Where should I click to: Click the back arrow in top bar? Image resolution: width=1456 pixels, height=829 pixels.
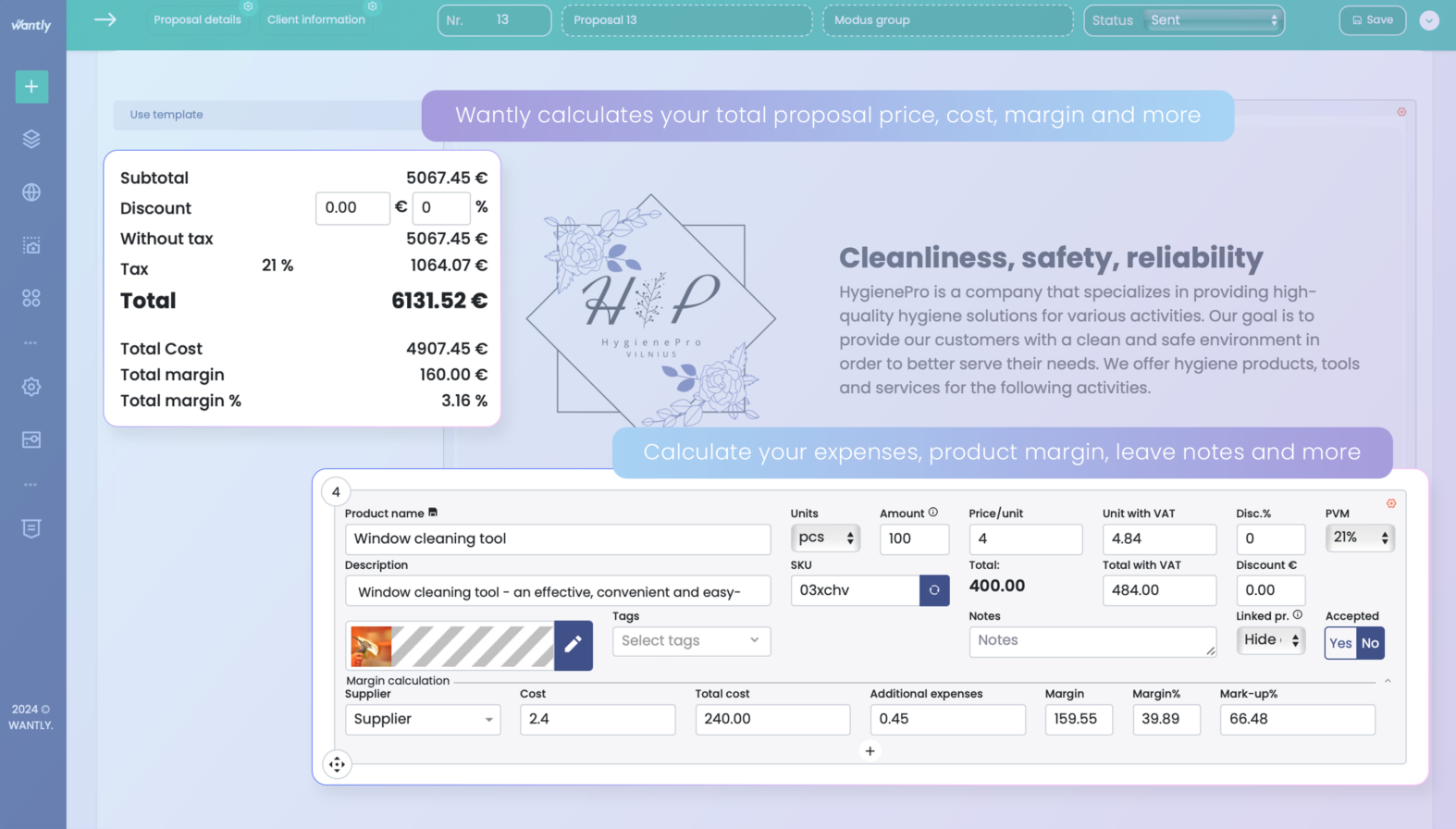105,19
